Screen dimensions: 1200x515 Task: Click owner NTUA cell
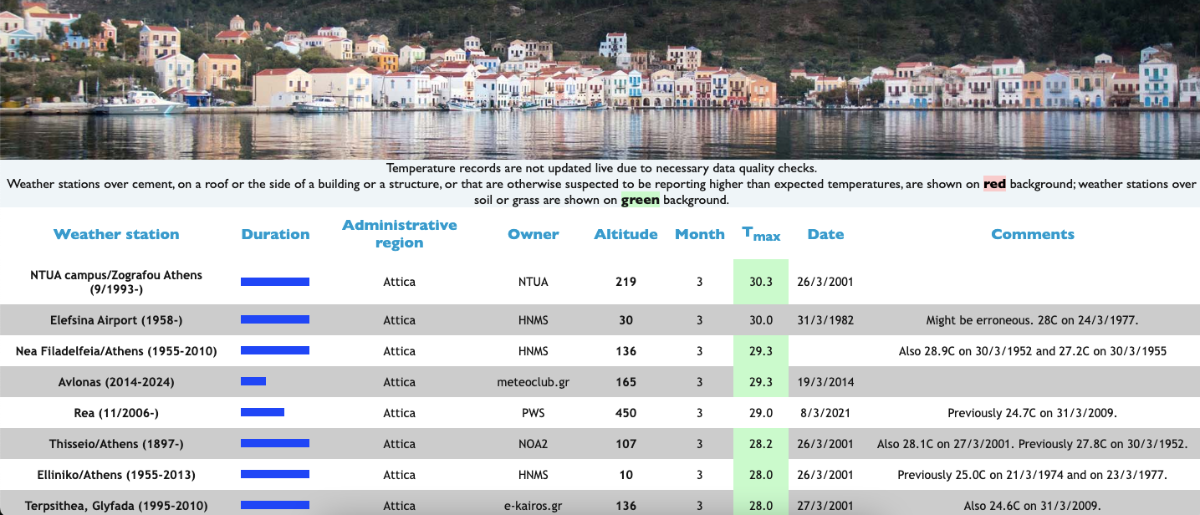pyautogui.click(x=533, y=282)
